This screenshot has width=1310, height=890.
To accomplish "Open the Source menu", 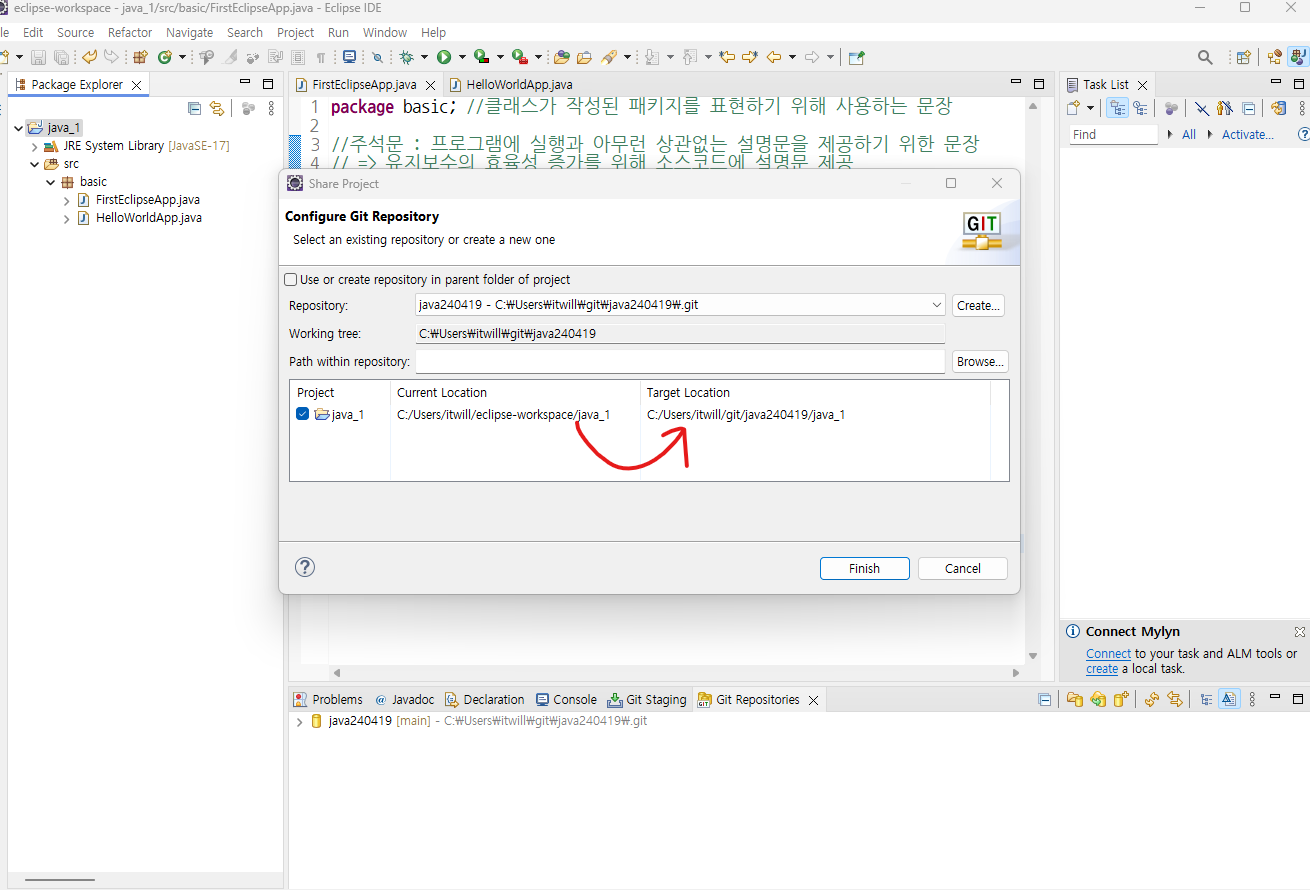I will [75, 32].
